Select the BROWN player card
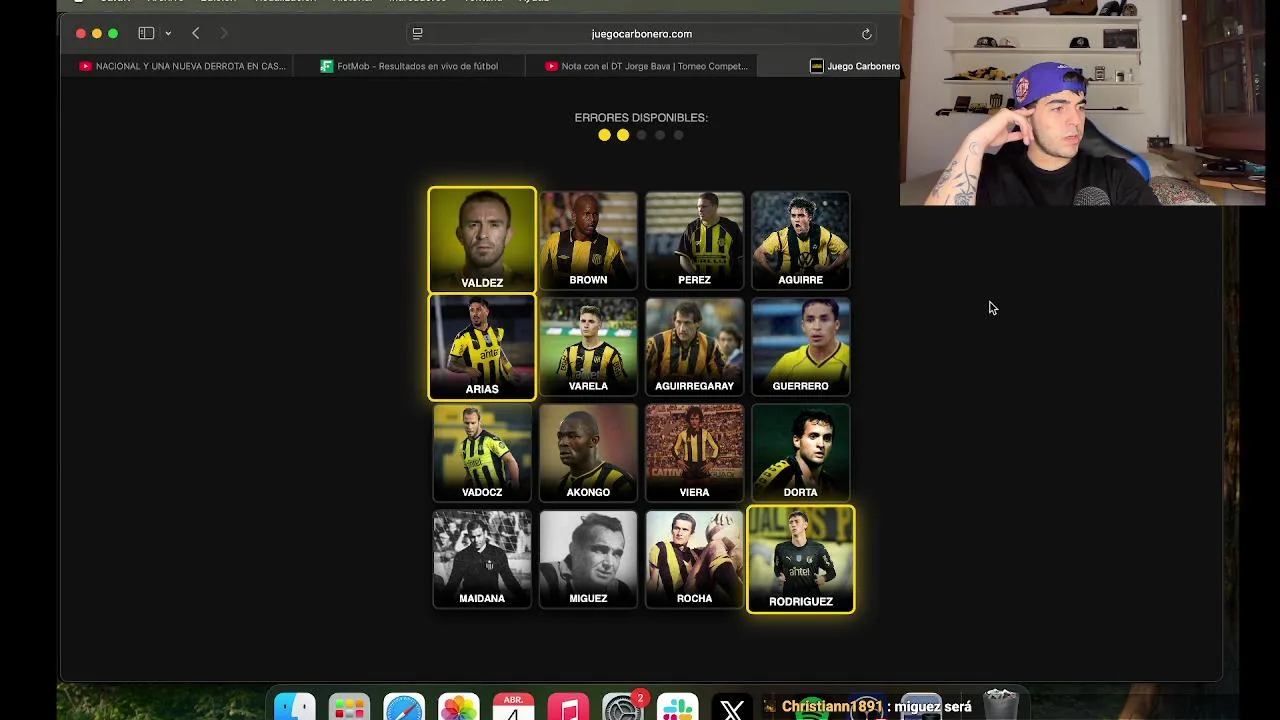This screenshot has width=1280, height=720. (x=588, y=240)
